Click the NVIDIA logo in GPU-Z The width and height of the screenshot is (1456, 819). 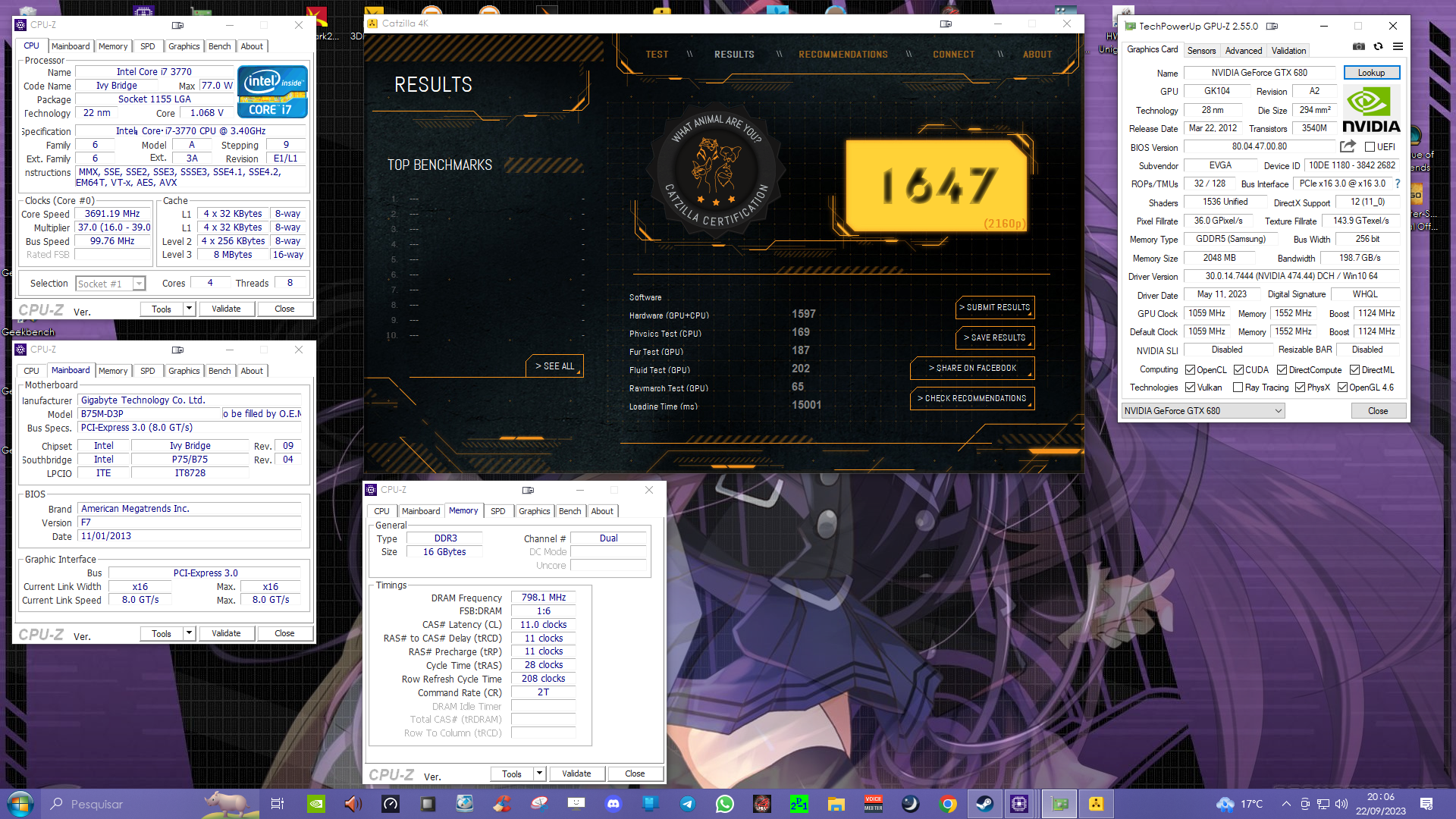(x=1371, y=110)
